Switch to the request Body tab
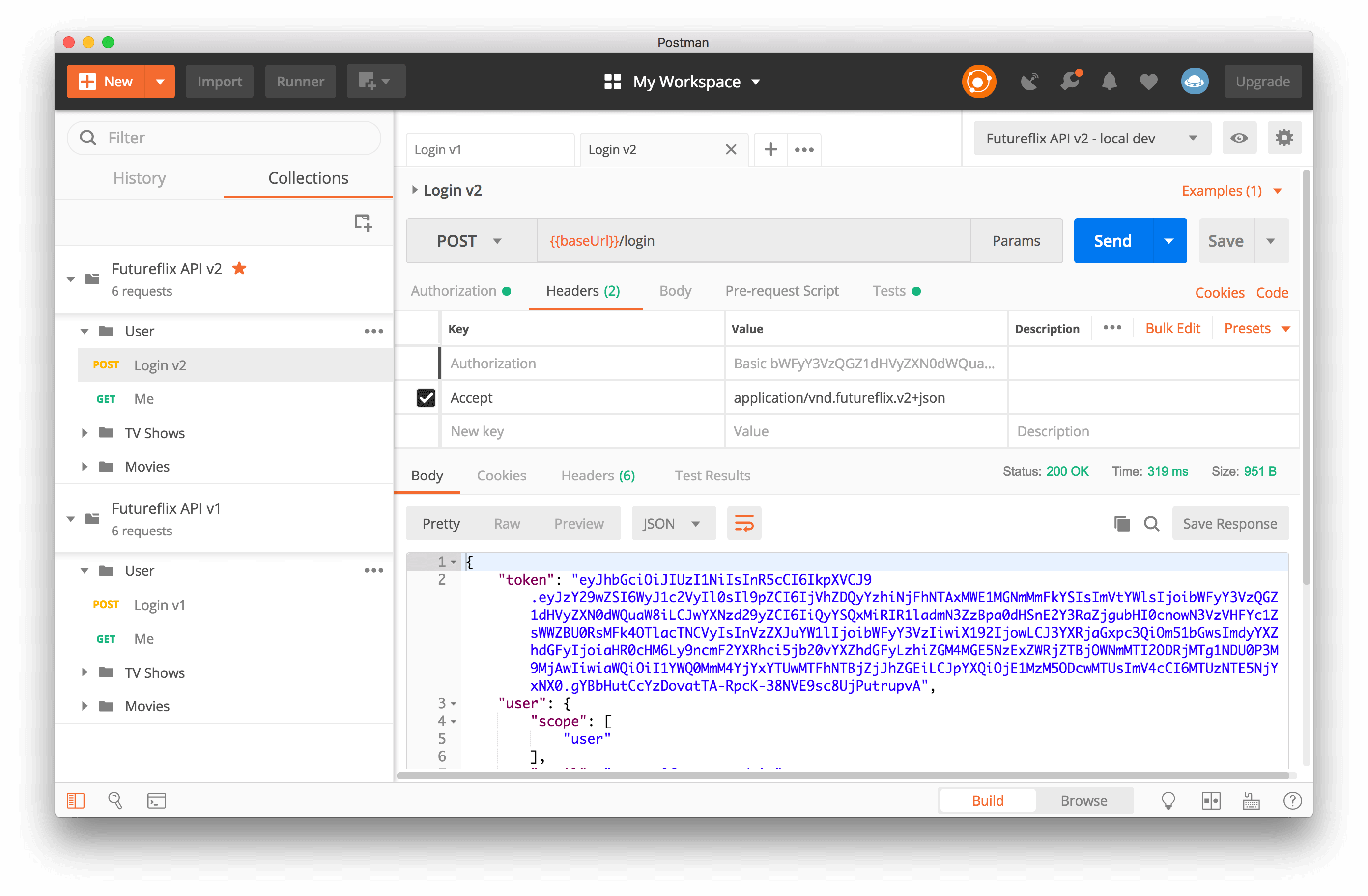This screenshot has width=1368, height=896. 675,291
